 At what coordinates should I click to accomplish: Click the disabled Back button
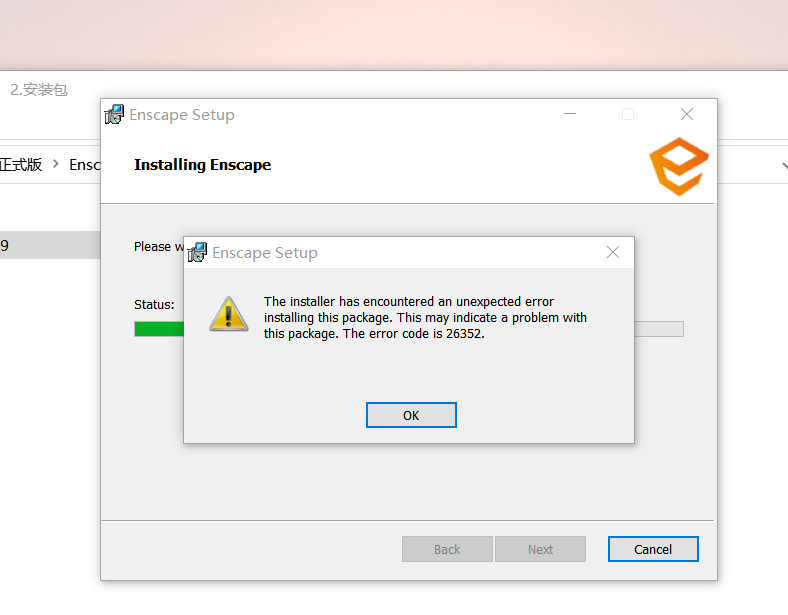tap(447, 549)
